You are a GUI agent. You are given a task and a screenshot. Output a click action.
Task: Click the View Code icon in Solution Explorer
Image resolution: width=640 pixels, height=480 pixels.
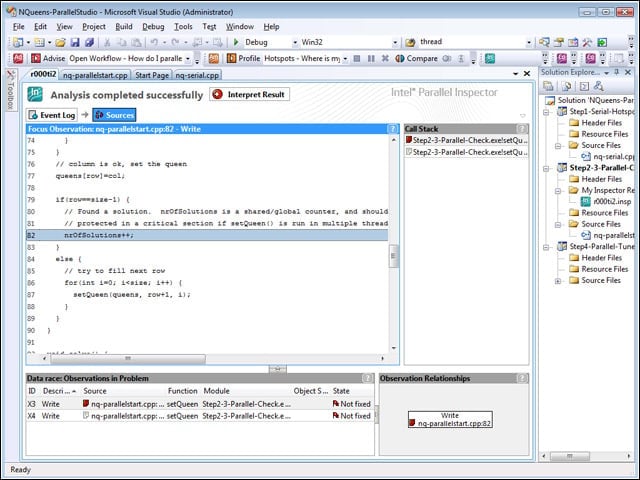coord(584,86)
